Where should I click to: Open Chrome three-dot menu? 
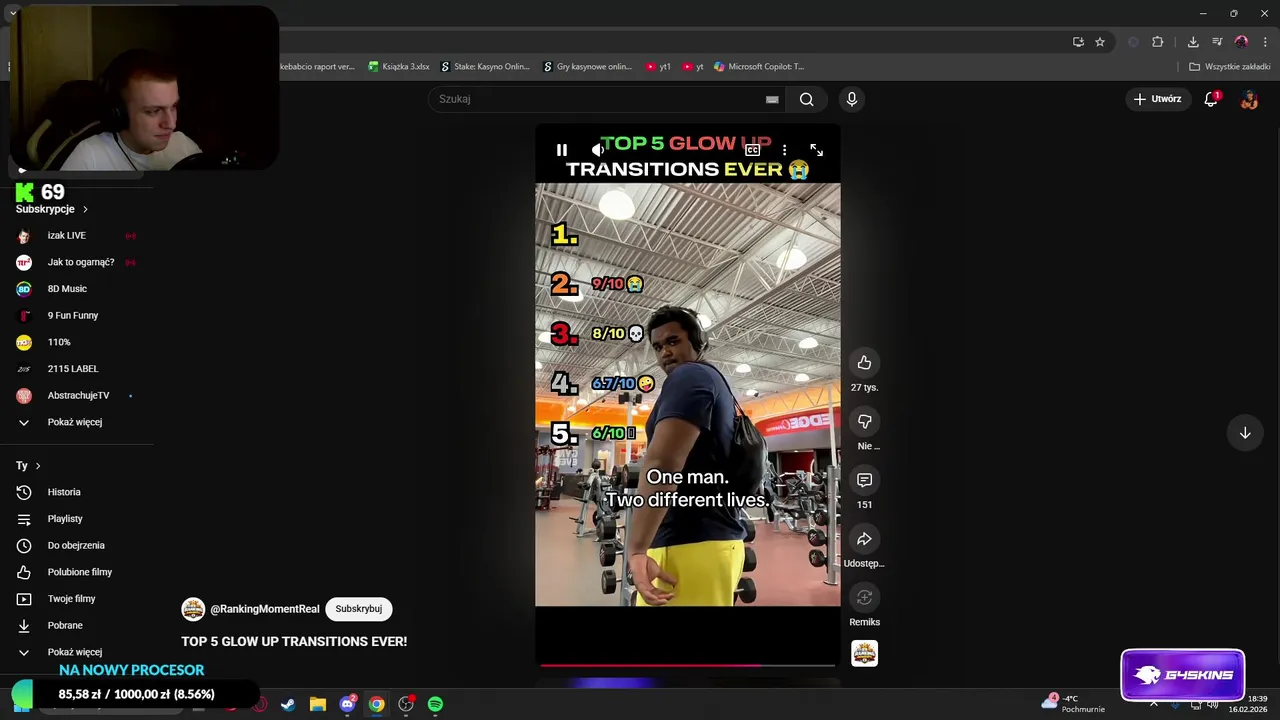(1265, 42)
